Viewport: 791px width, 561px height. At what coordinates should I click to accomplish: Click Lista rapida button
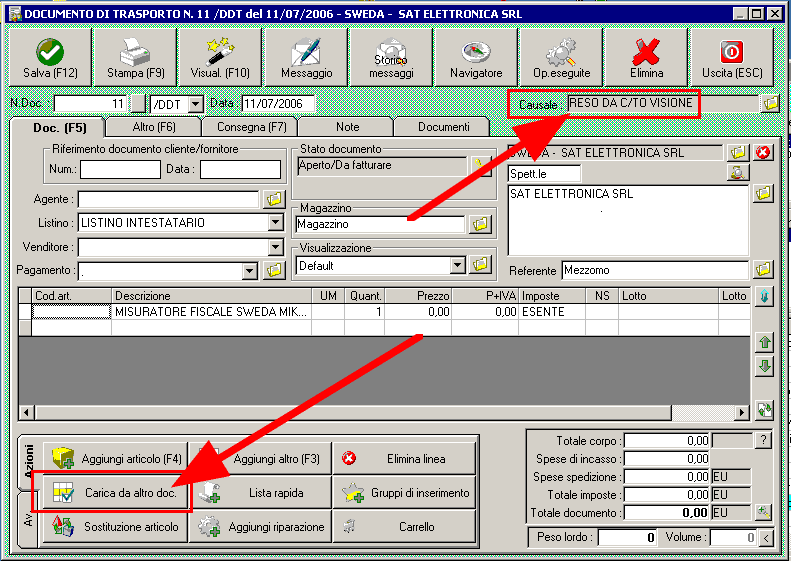(260, 493)
